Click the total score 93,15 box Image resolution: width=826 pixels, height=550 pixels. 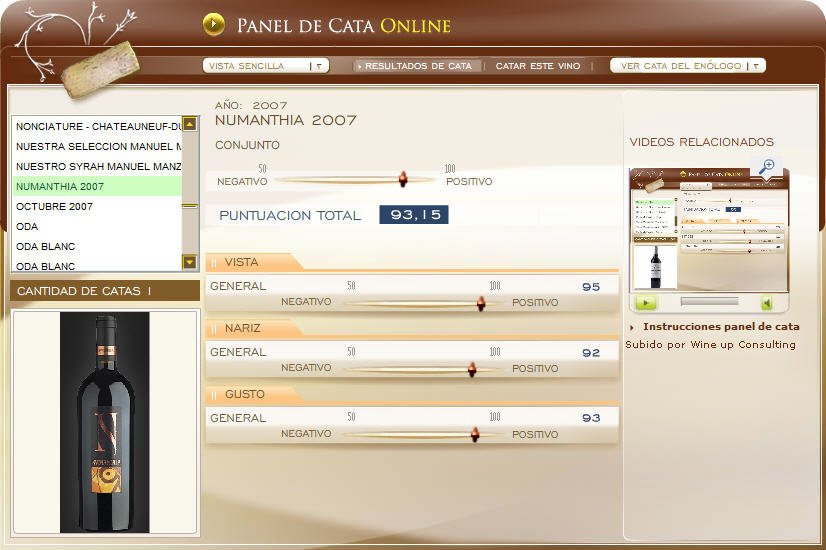[414, 214]
